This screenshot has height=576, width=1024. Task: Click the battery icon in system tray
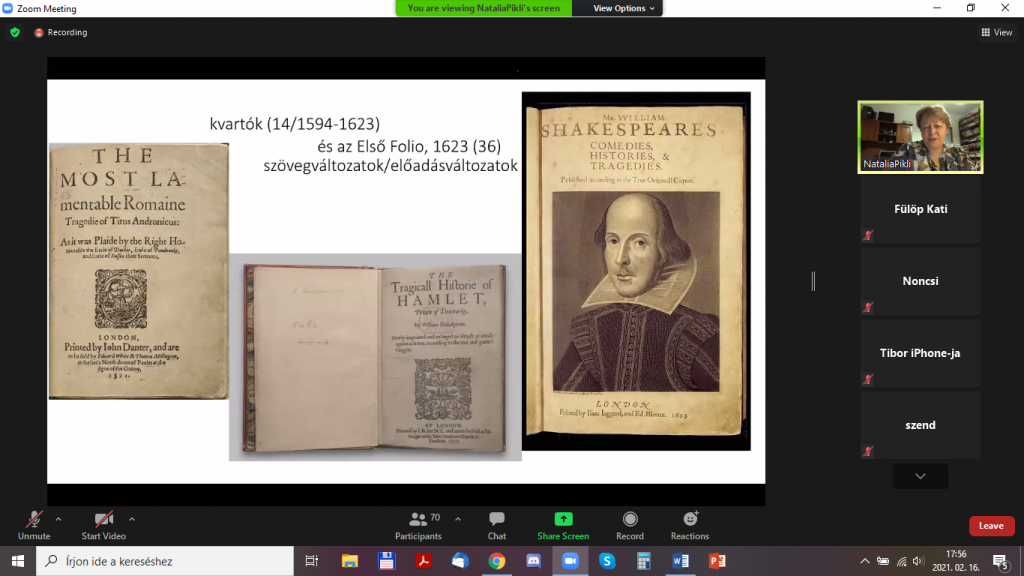pyautogui.click(x=883, y=561)
